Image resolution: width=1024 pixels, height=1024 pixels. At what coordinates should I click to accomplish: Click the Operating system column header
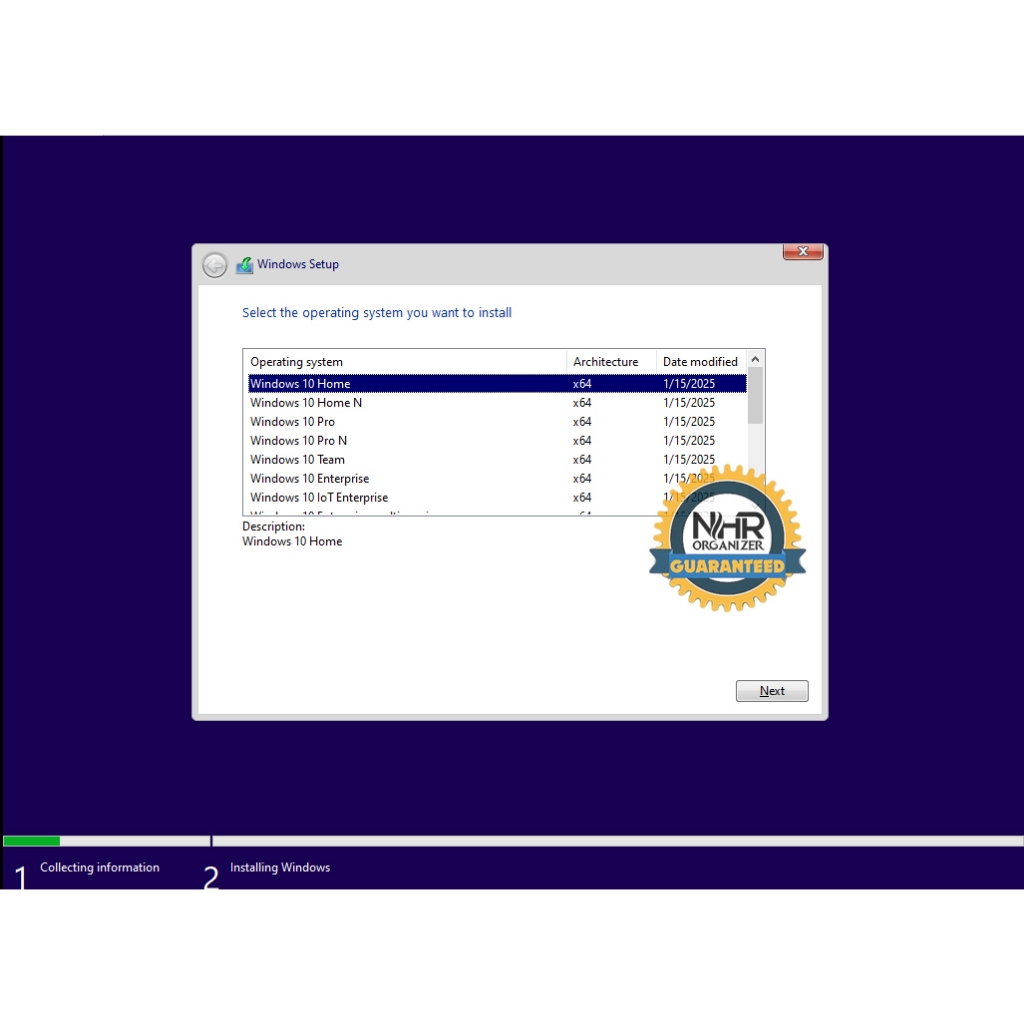(x=405, y=362)
